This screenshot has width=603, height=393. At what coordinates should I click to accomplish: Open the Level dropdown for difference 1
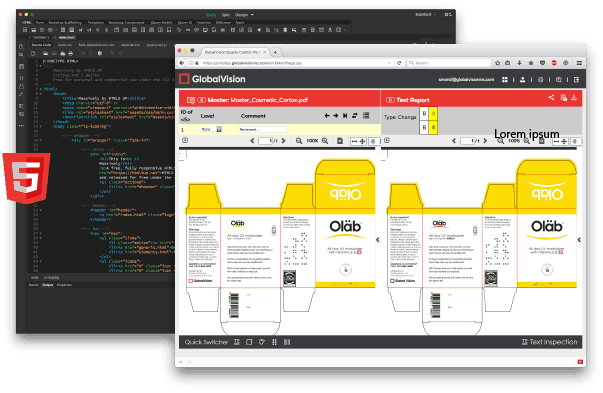pyautogui.click(x=219, y=129)
